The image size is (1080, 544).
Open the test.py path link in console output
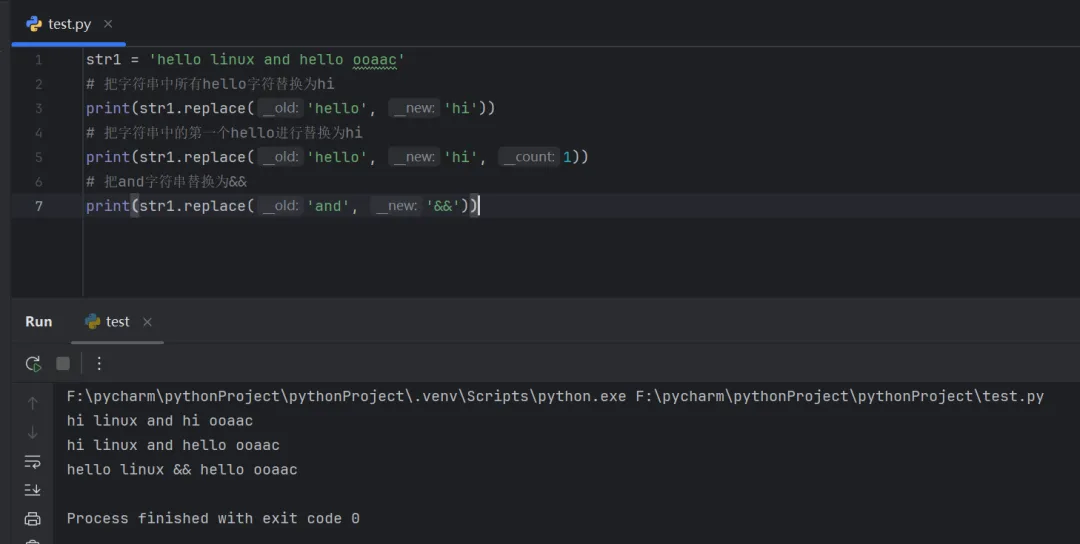point(839,397)
